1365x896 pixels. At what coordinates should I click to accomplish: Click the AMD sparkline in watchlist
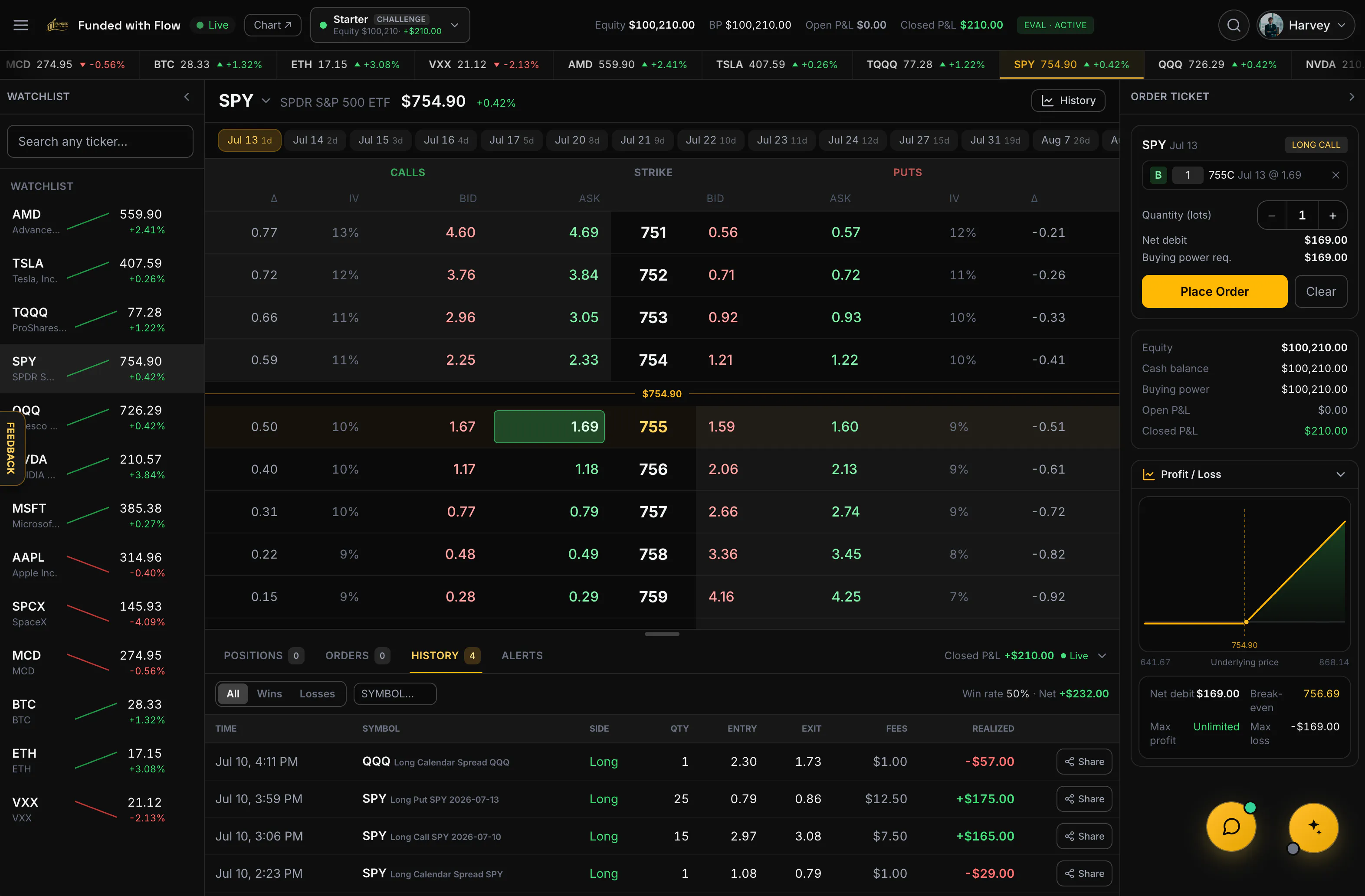[x=89, y=221]
